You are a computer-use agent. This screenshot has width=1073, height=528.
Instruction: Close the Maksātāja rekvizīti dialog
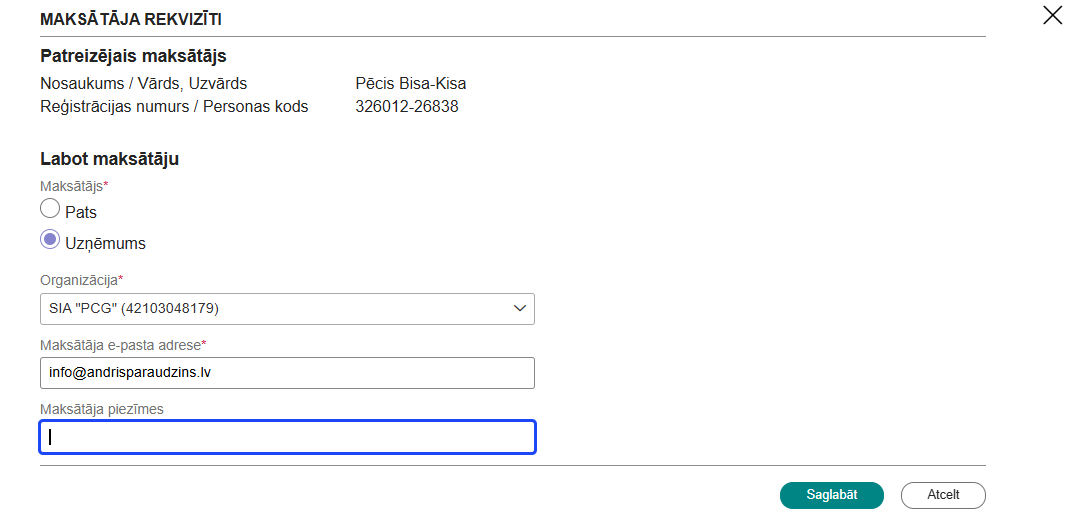1052,15
